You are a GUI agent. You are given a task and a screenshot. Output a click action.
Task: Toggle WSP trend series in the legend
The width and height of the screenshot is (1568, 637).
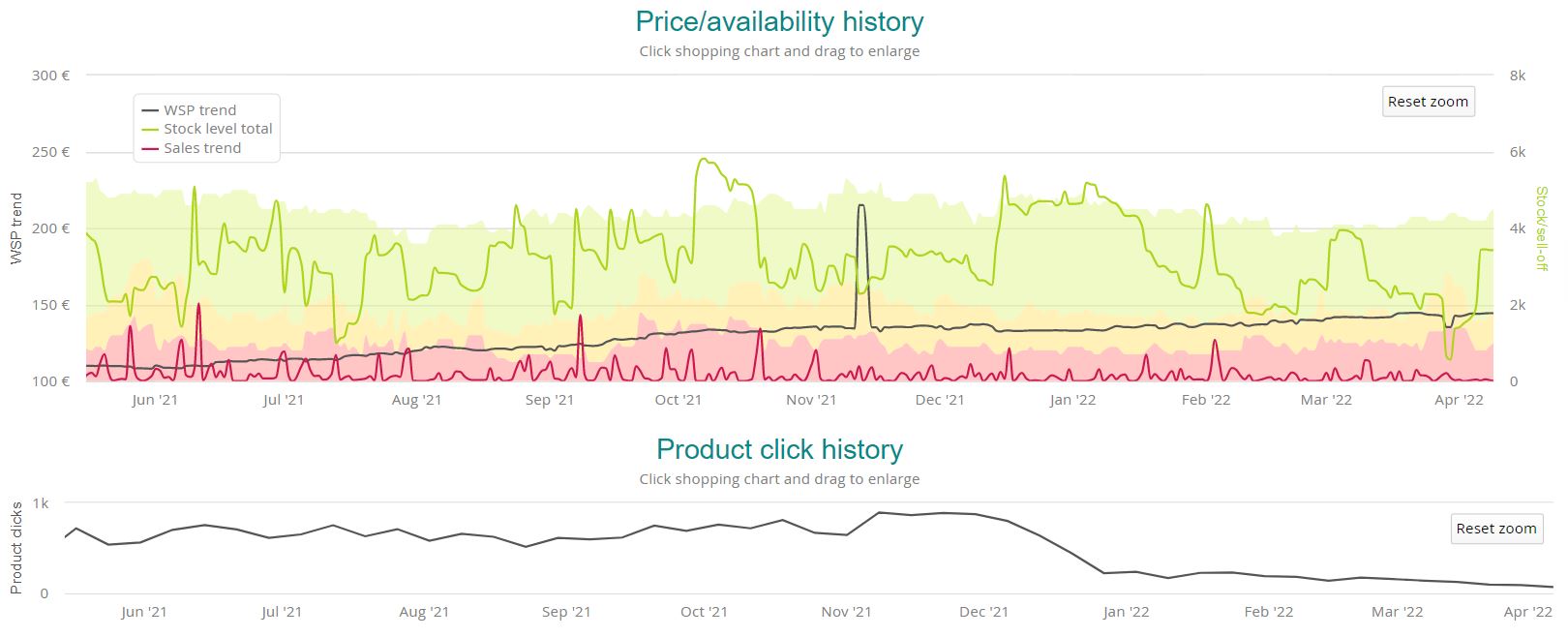(x=199, y=110)
